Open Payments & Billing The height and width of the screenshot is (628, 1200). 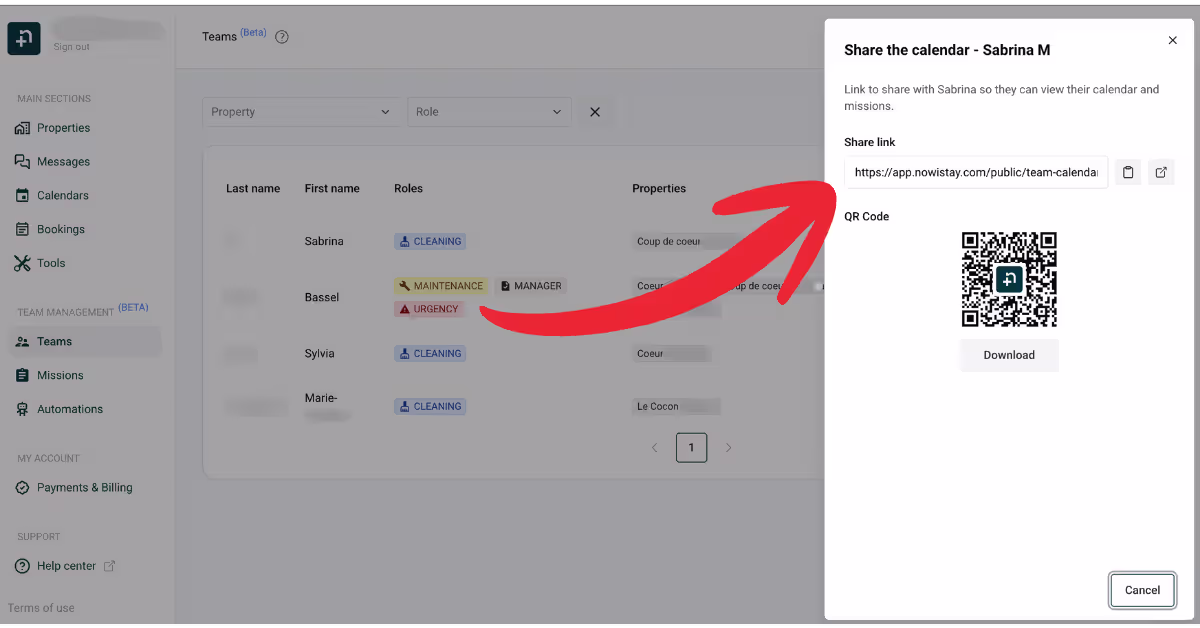pyautogui.click(x=85, y=488)
